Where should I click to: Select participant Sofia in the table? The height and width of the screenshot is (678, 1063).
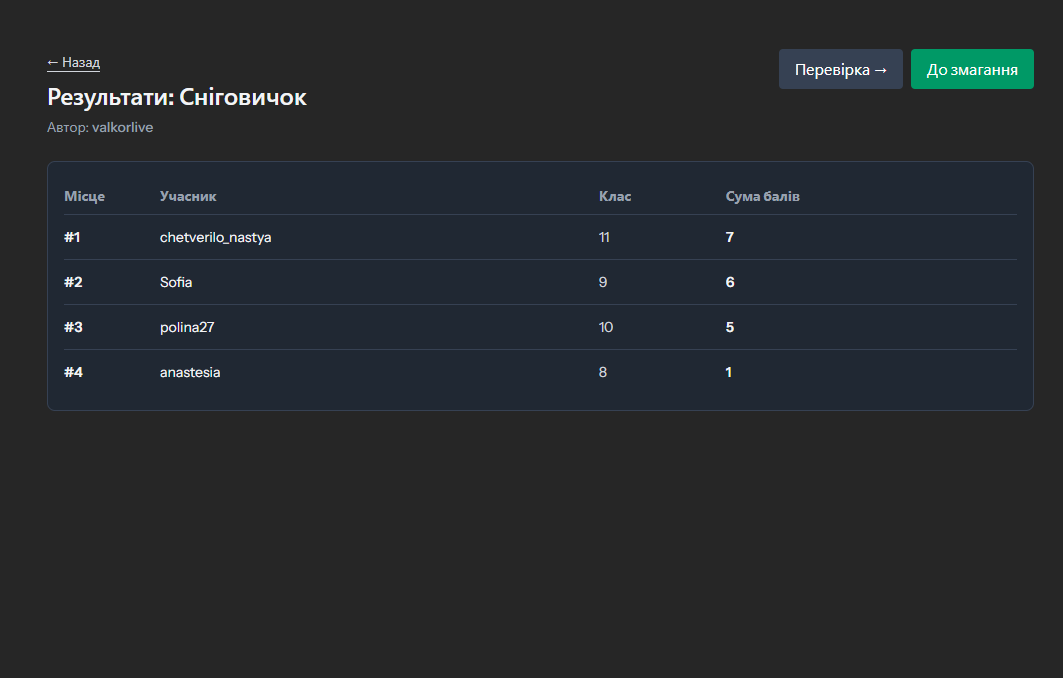176,282
